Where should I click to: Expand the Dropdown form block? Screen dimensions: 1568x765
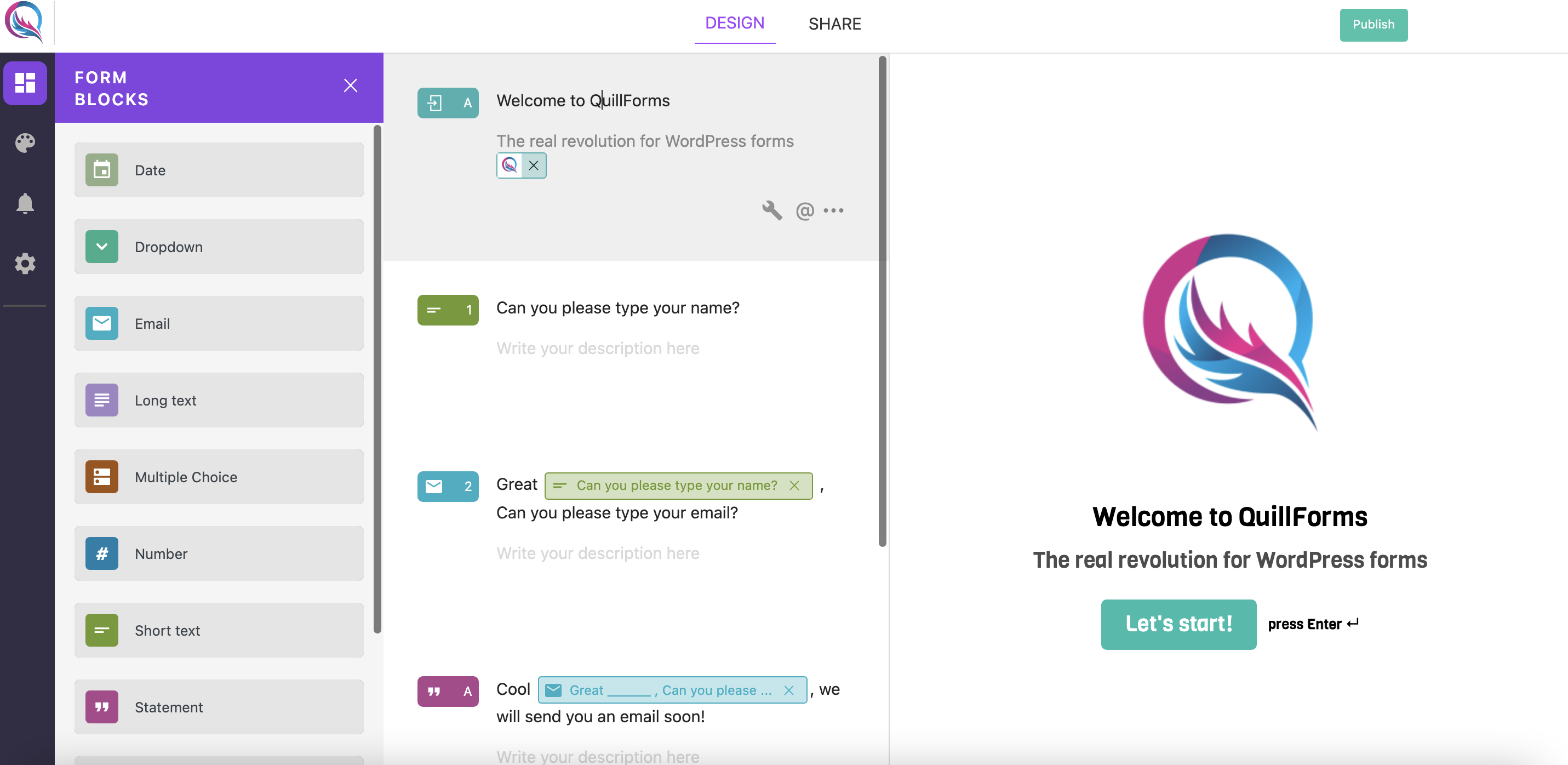100,246
